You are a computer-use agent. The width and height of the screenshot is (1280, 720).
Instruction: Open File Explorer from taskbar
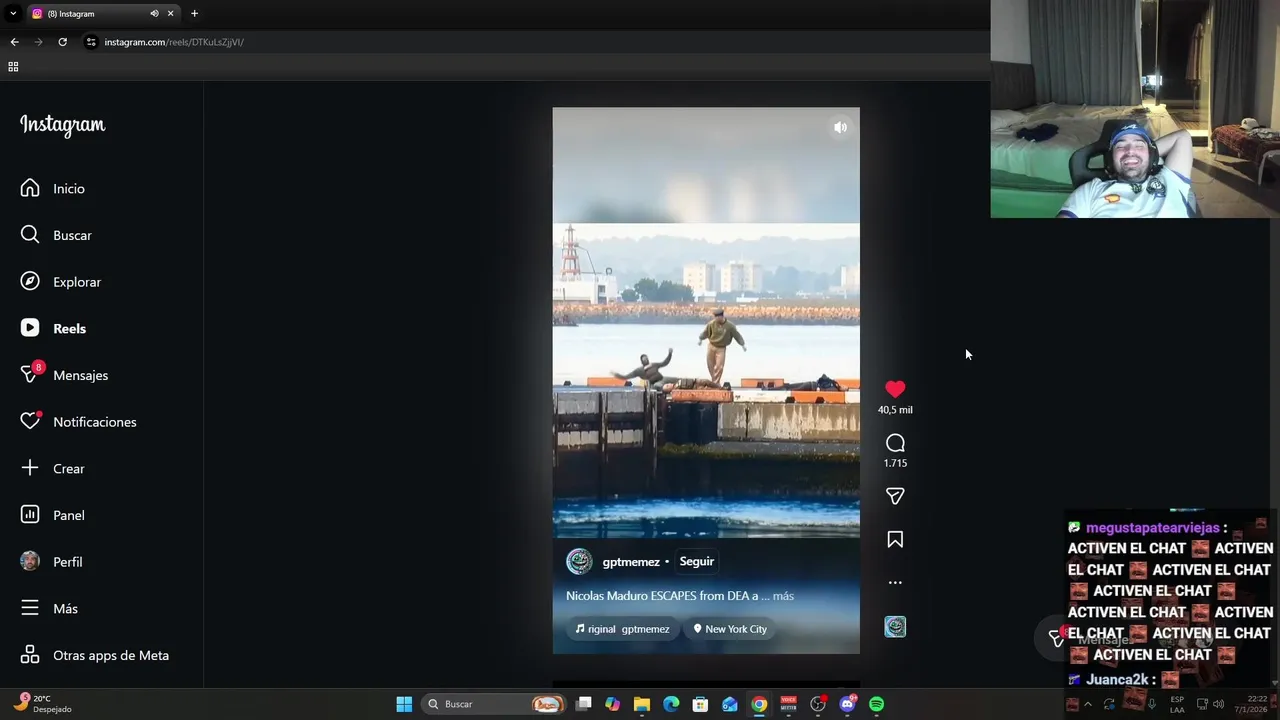coord(642,704)
